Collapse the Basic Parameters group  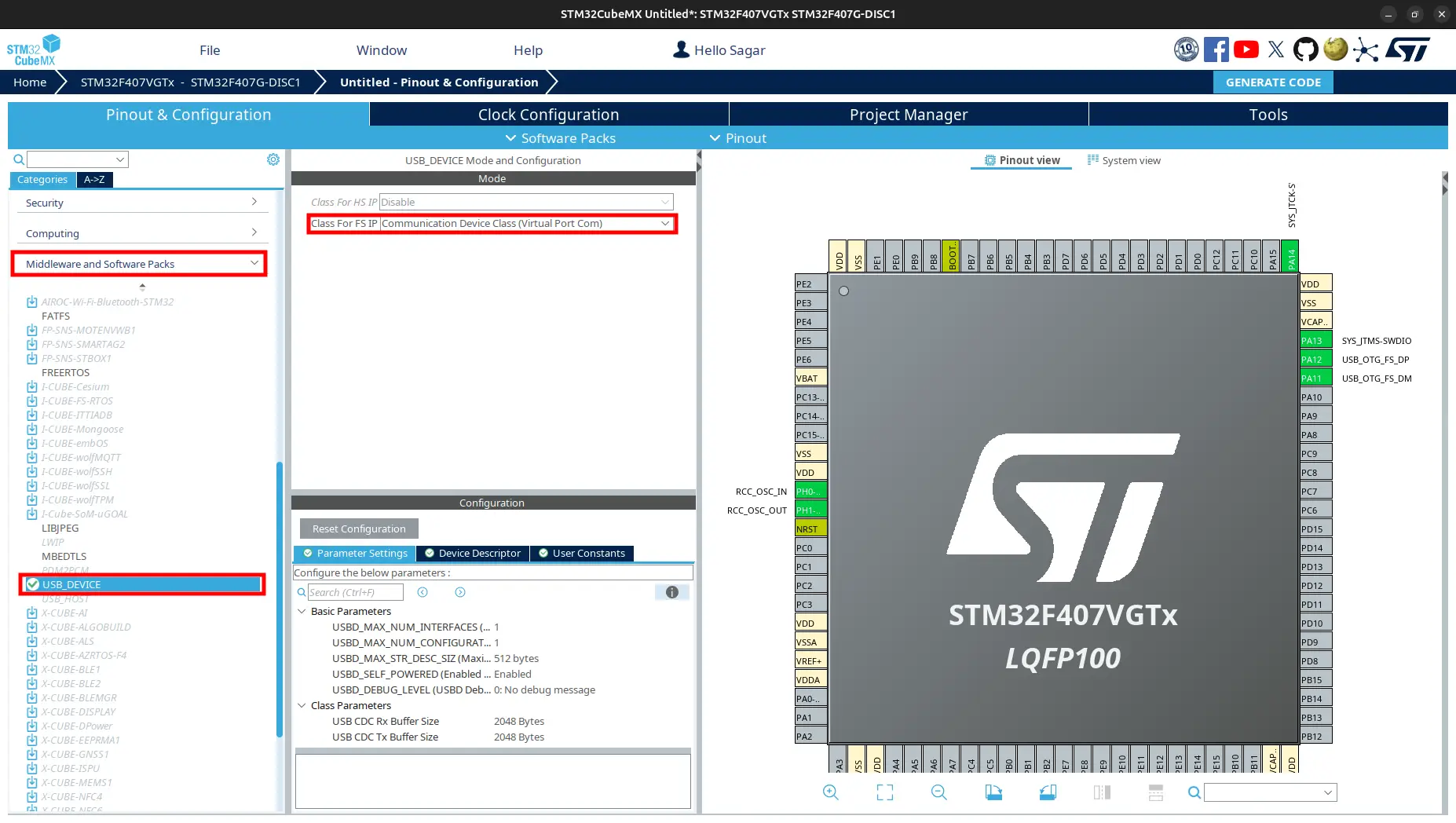302,611
